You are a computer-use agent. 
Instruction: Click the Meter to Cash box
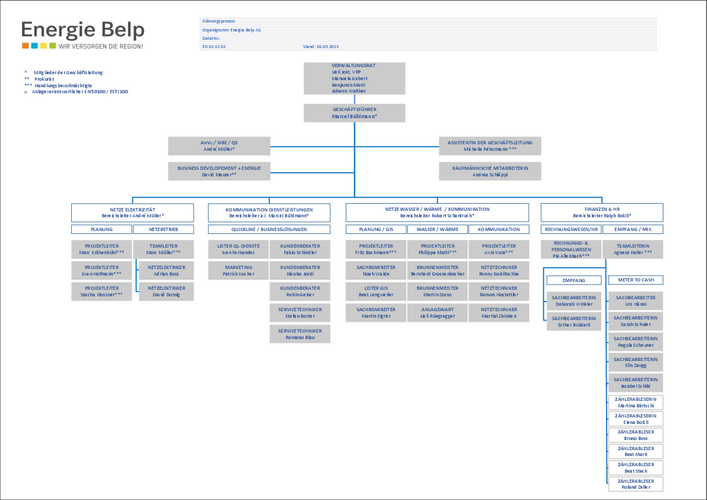coord(636,280)
